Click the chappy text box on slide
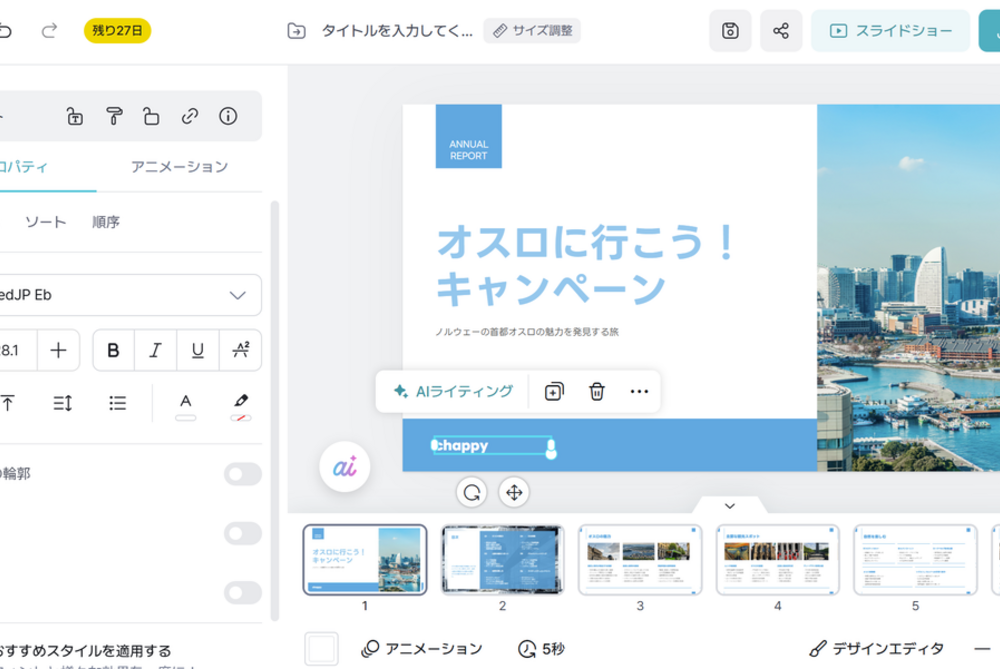The image size is (1000, 669). coord(491,445)
